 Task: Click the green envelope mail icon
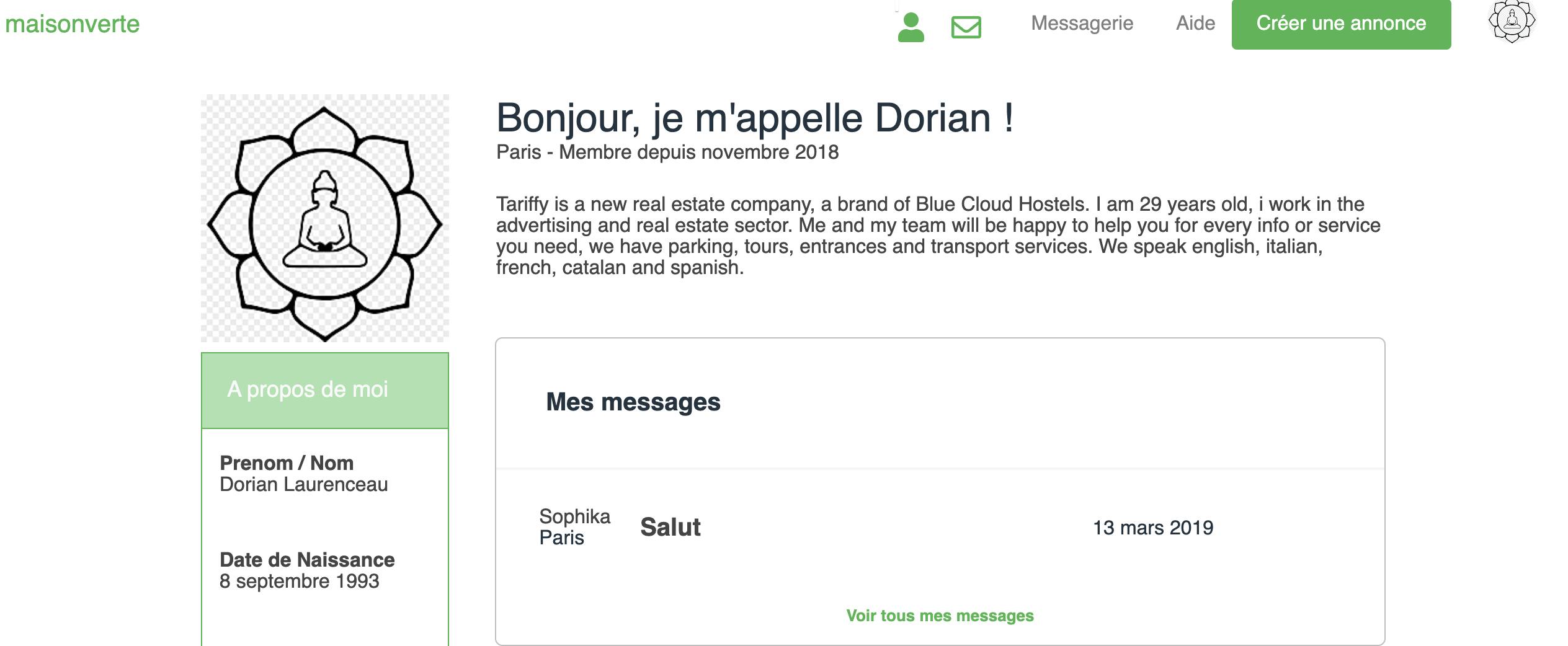point(966,27)
